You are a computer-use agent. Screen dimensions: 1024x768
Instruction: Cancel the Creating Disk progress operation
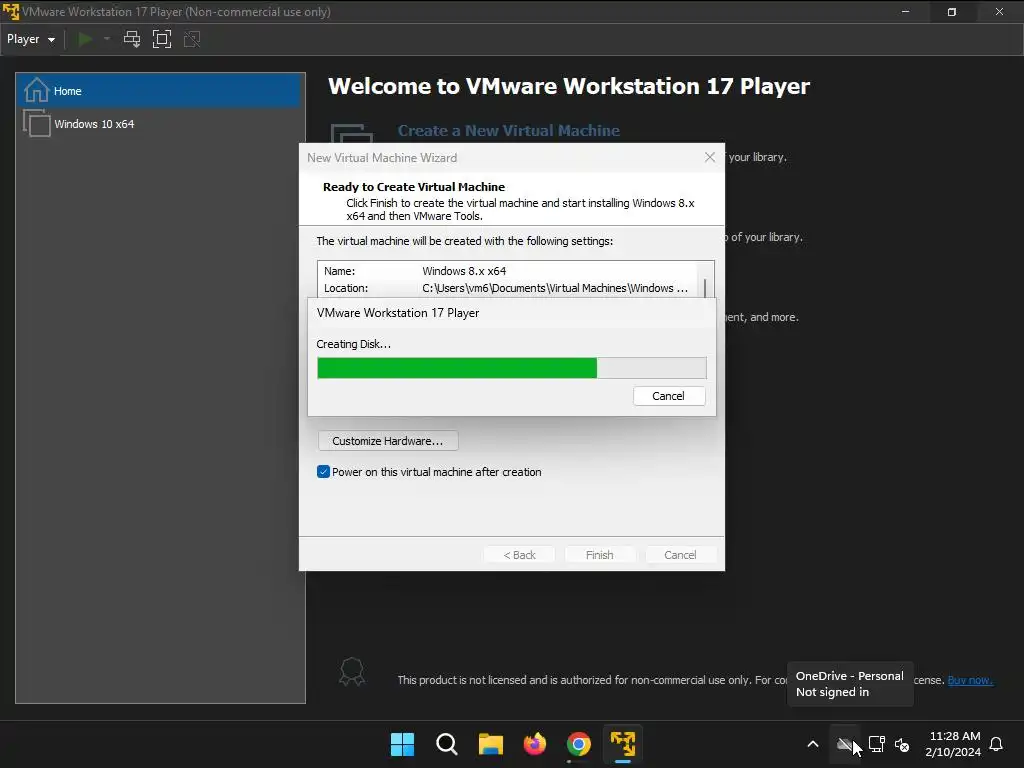click(669, 396)
